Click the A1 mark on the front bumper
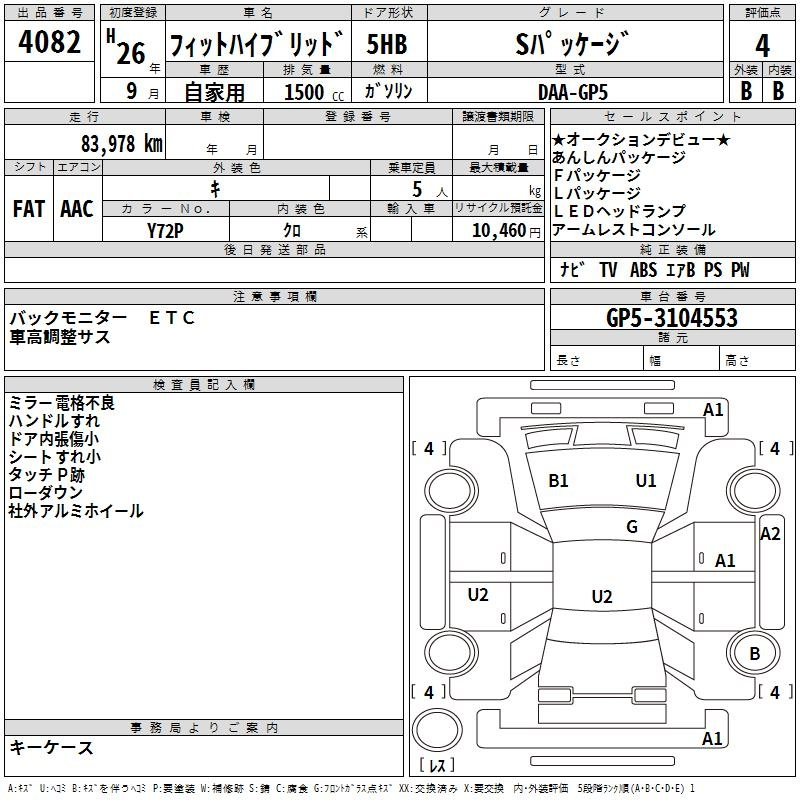The width and height of the screenshot is (800, 800). 713,410
